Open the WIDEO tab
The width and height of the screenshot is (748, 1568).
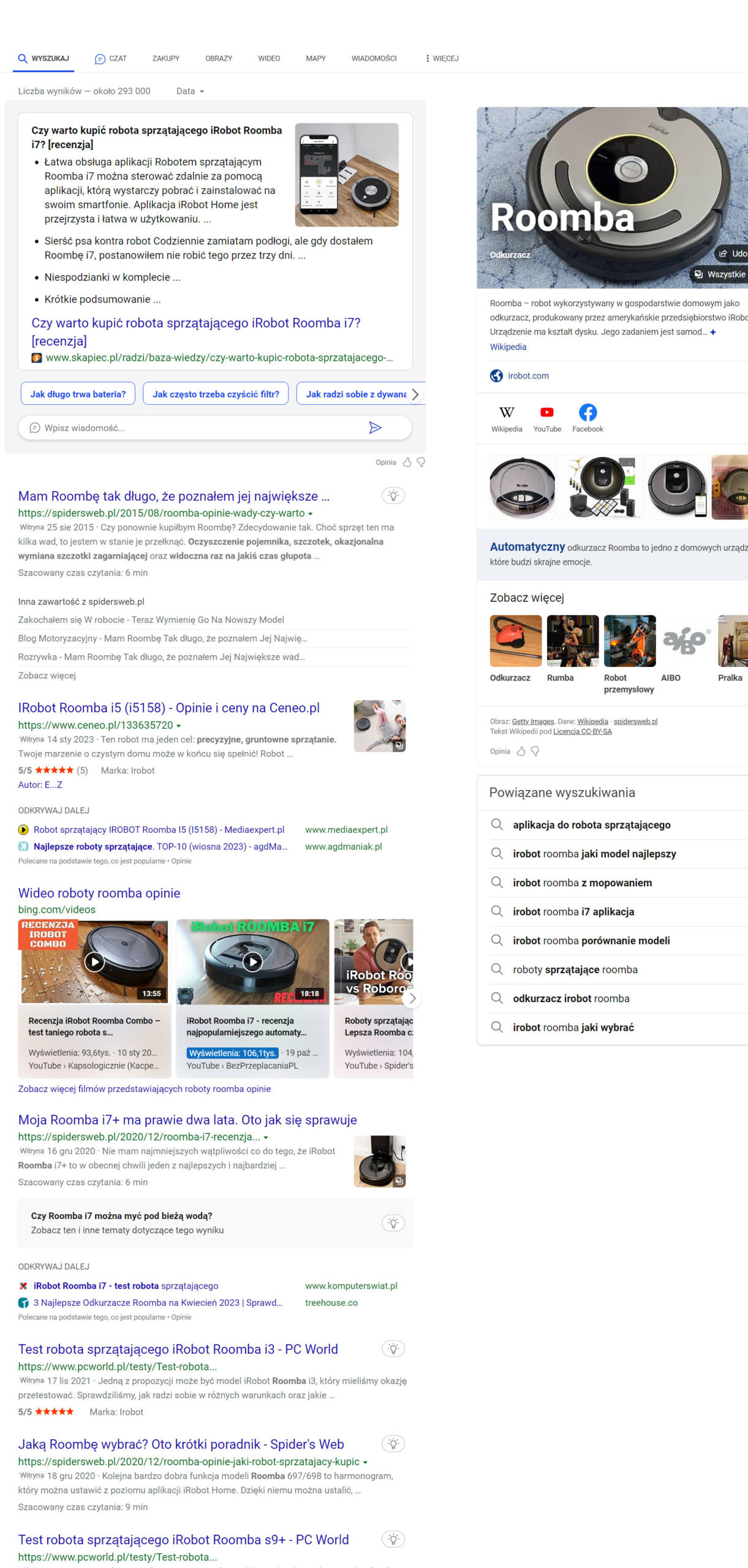(x=269, y=59)
